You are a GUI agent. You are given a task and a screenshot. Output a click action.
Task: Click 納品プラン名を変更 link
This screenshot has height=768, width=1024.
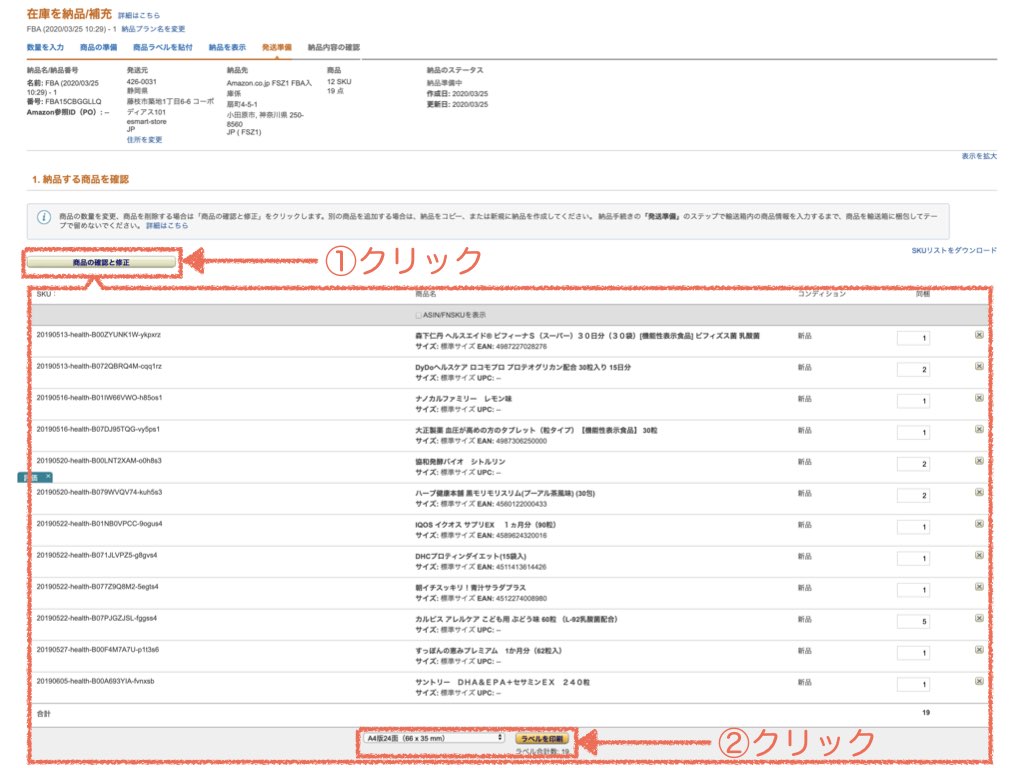(153, 29)
